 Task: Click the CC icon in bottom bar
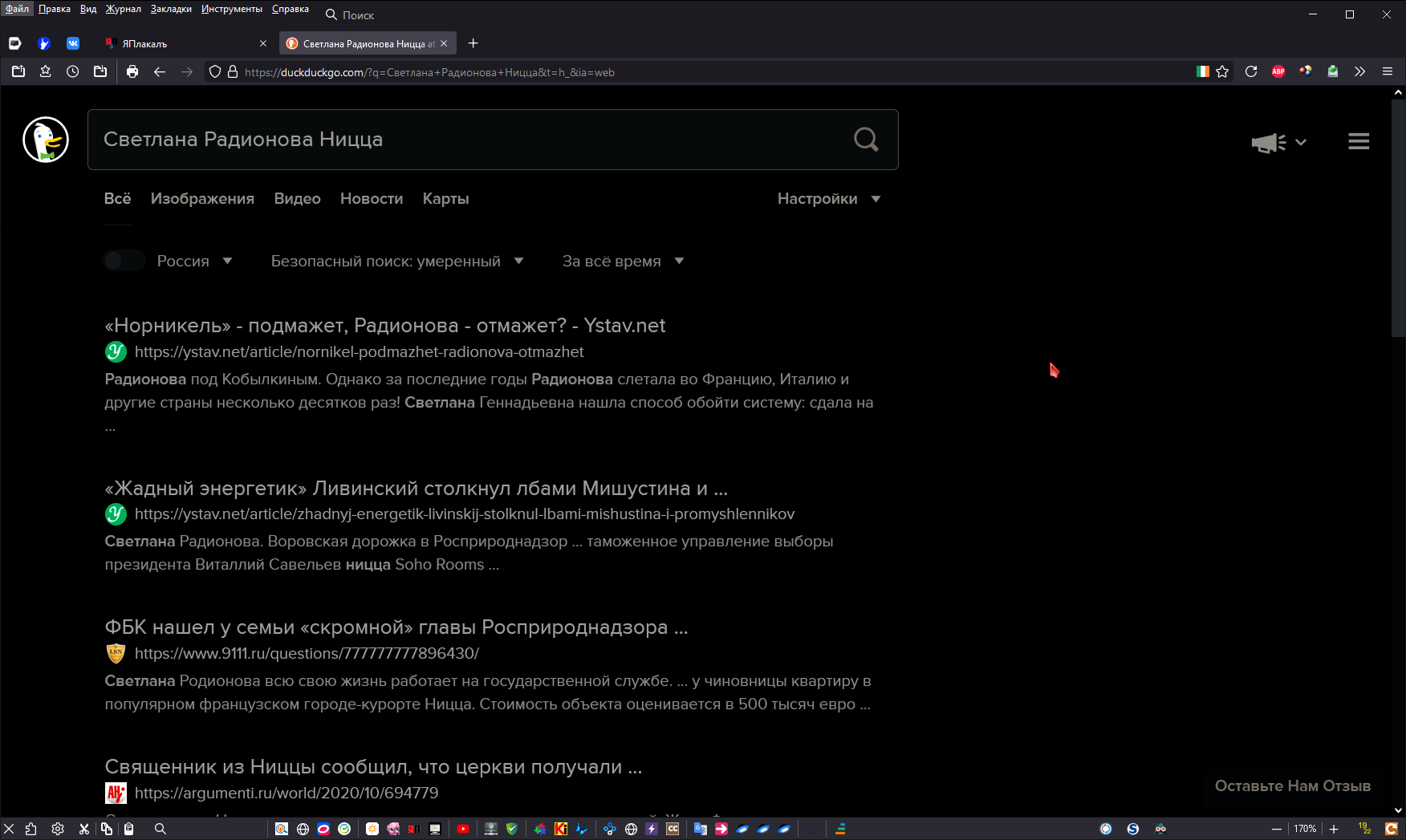(x=673, y=829)
